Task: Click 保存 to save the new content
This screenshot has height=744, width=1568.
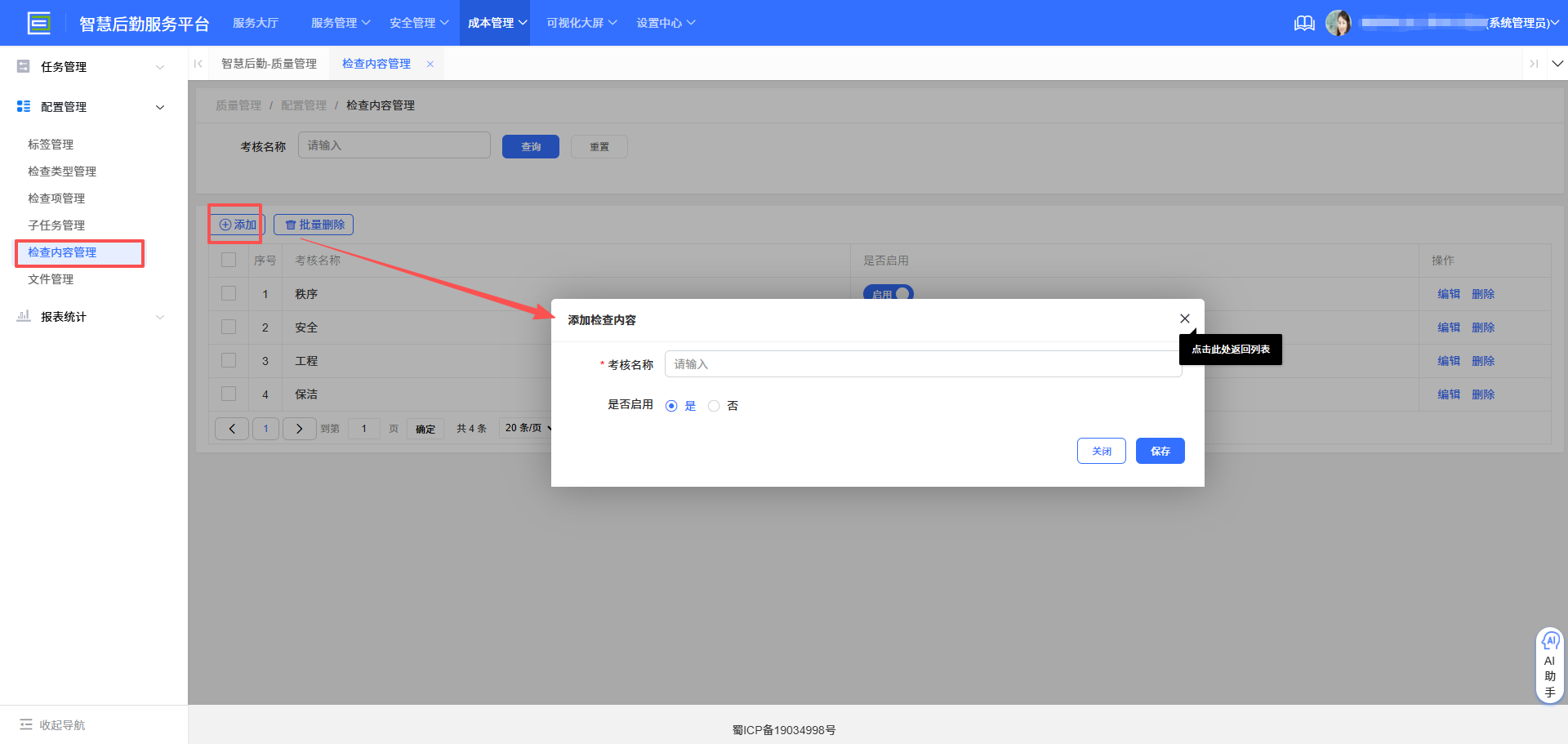Action: tap(1160, 450)
